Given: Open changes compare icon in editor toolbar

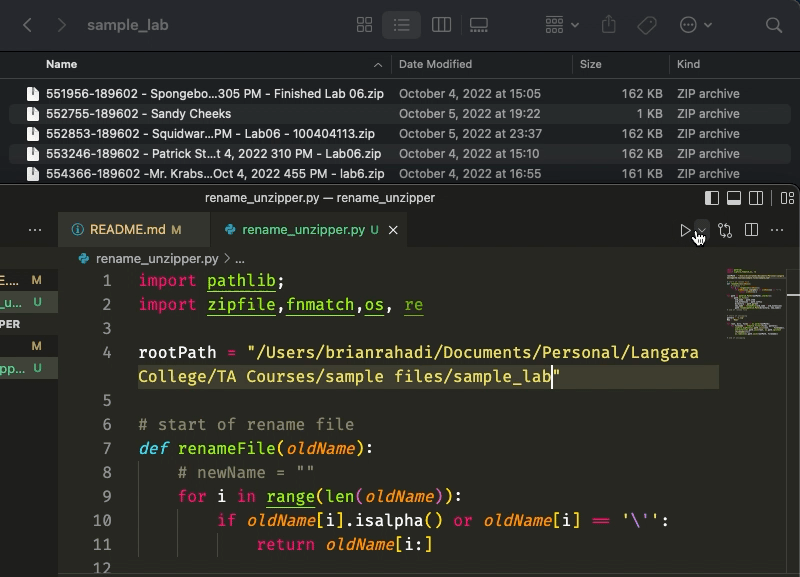Looking at the screenshot, I should pos(725,230).
